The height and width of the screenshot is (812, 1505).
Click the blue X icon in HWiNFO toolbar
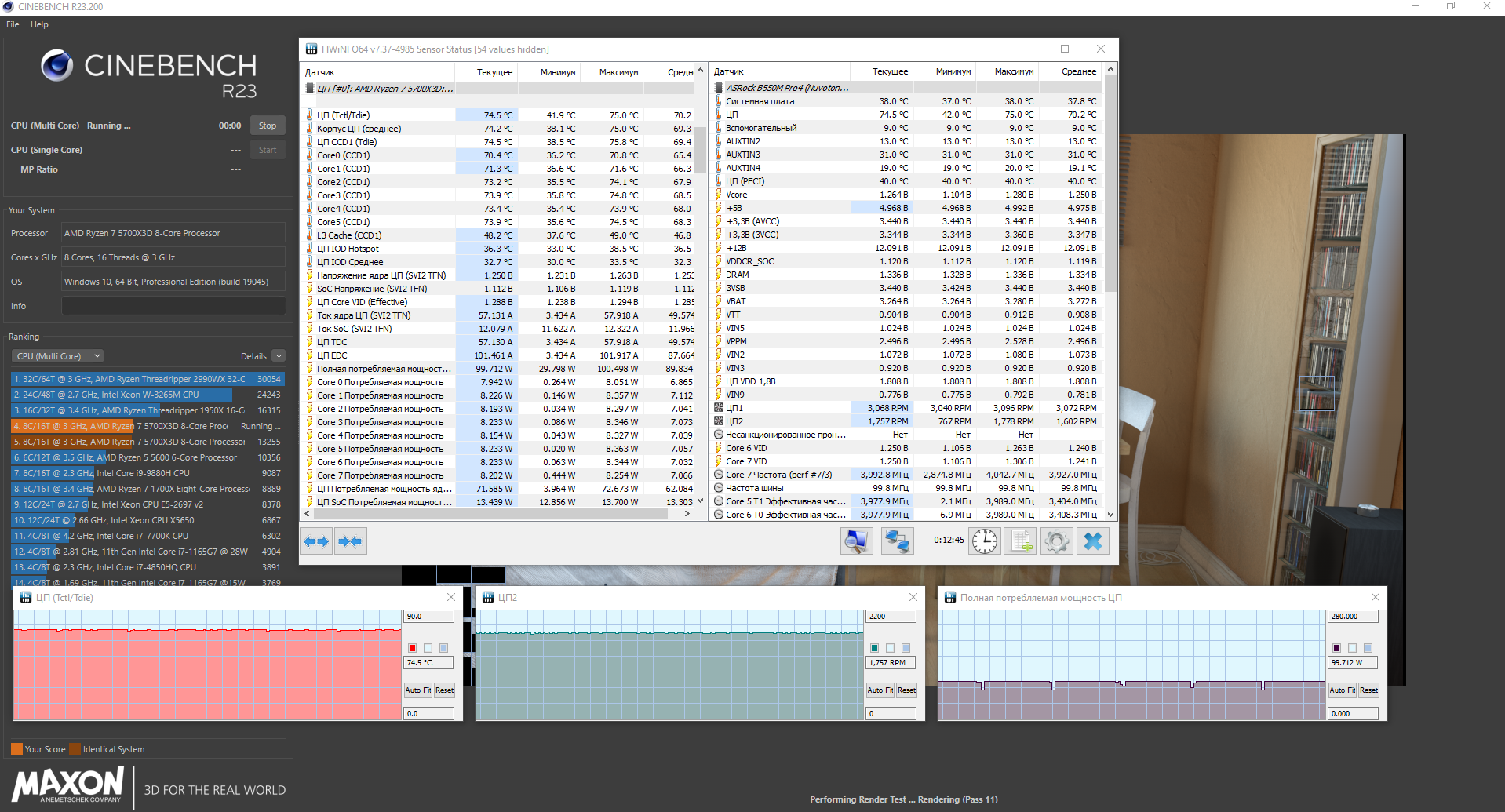[x=1093, y=541]
